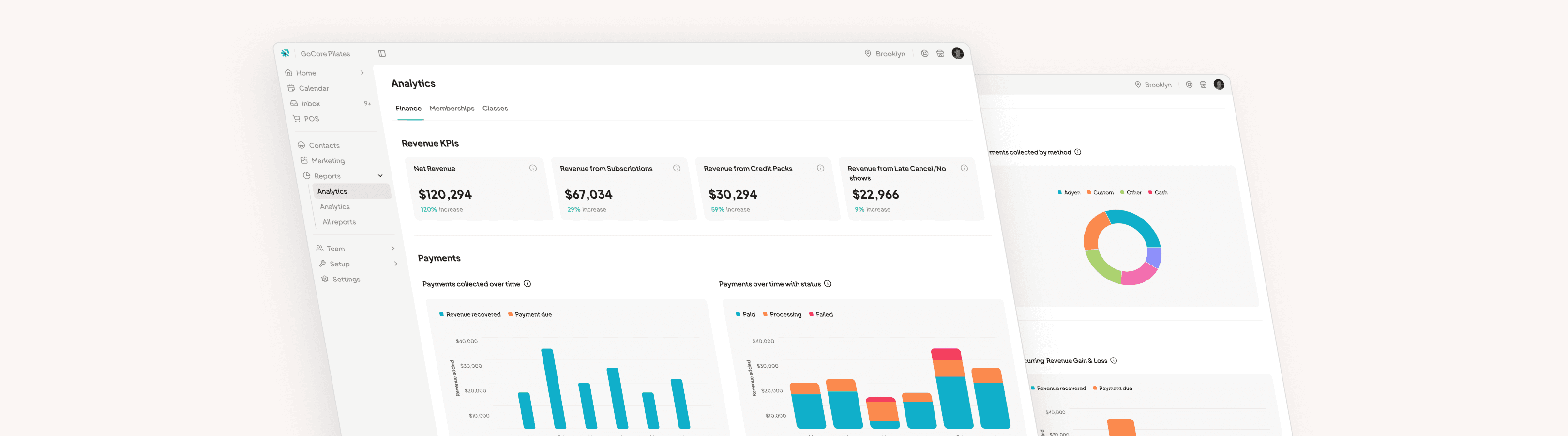
Task: Toggle the Processing legend item
Action: [x=782, y=315]
